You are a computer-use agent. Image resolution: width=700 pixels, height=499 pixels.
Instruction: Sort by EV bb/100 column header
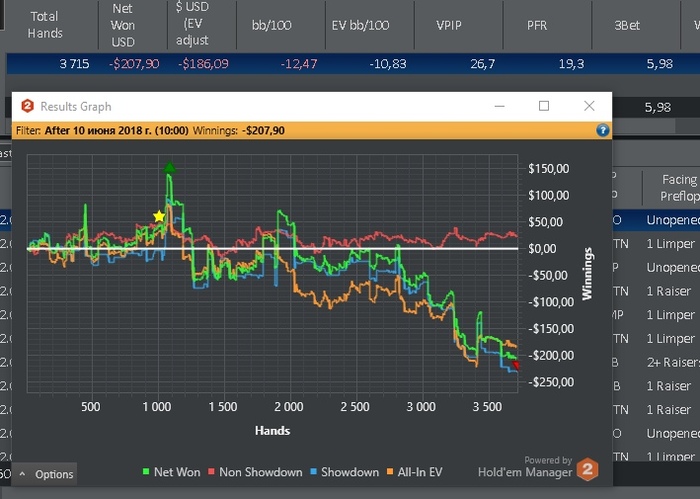pos(360,25)
